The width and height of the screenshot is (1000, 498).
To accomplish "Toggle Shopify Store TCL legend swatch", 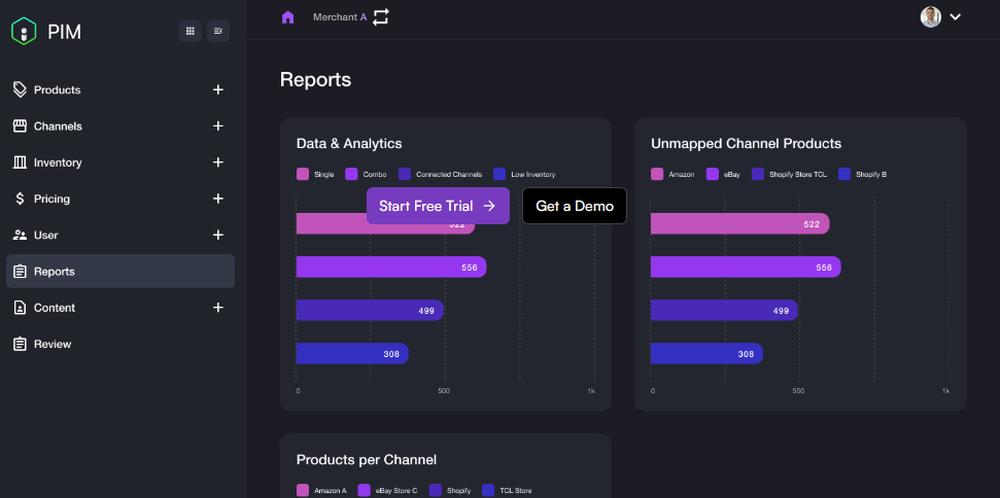I will 758,174.
